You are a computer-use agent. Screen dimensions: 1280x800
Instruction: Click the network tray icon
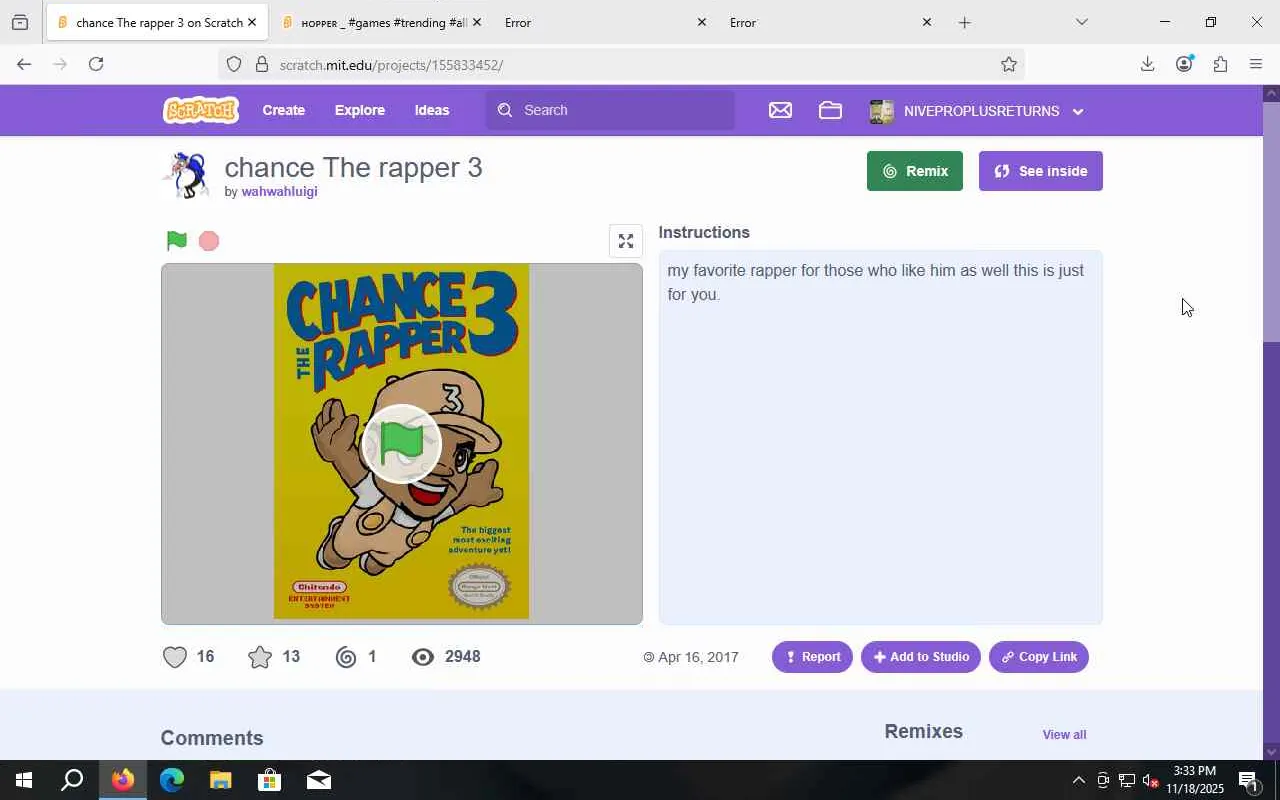coord(1127,780)
